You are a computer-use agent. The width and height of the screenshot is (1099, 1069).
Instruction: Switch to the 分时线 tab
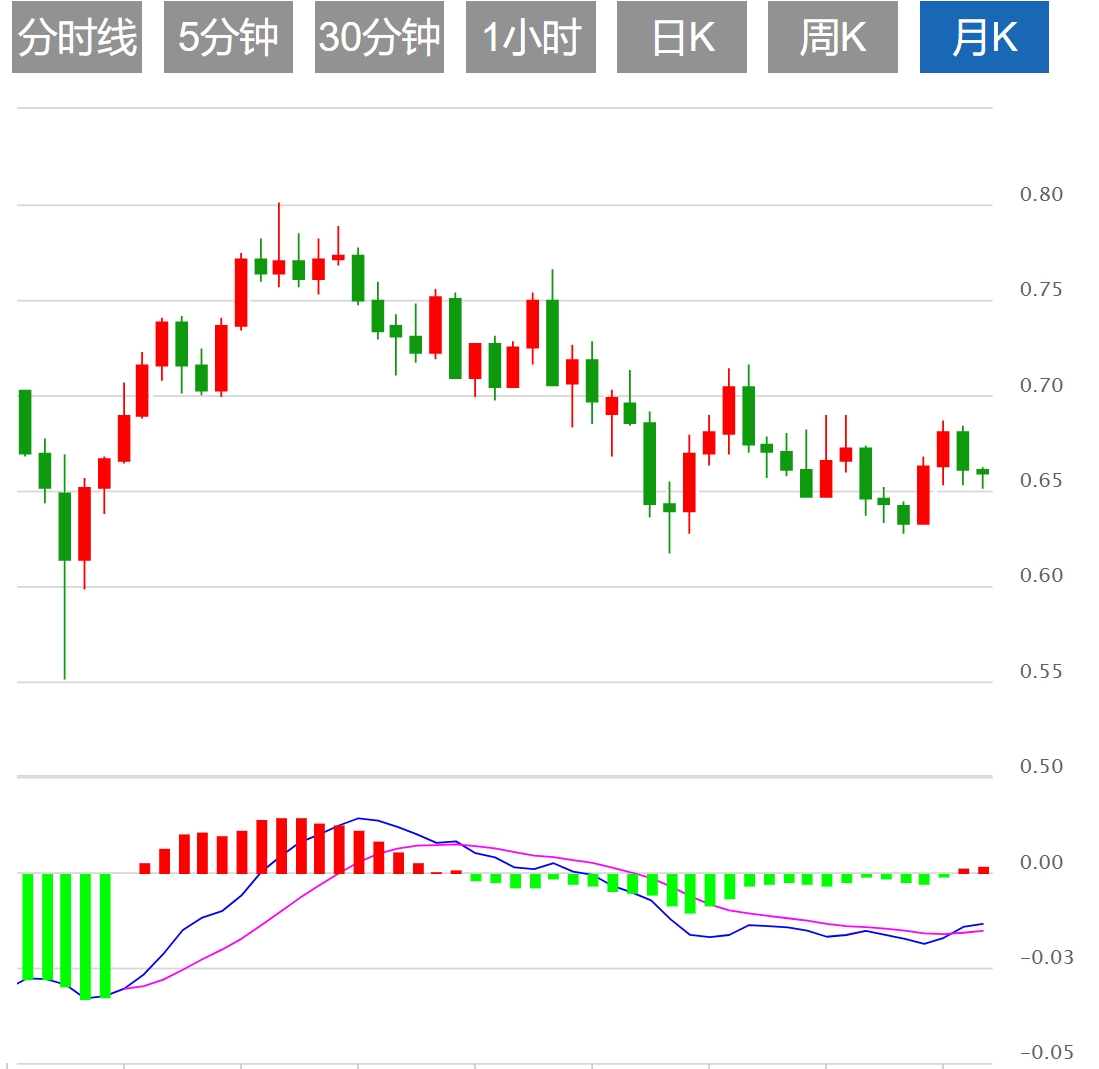point(77,38)
